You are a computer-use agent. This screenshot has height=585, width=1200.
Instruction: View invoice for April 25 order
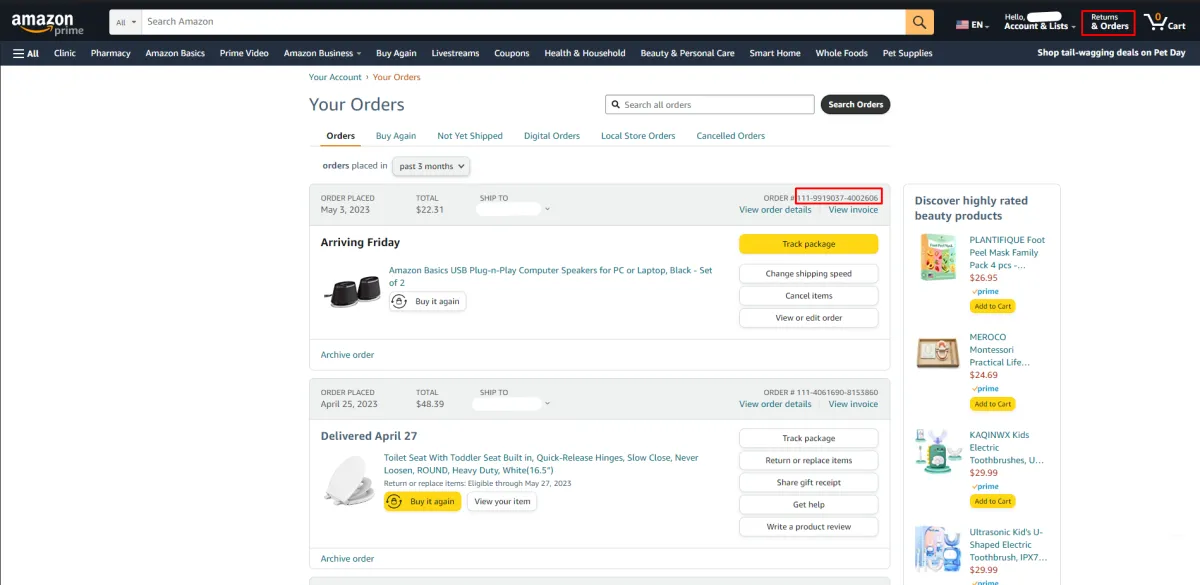pos(853,404)
